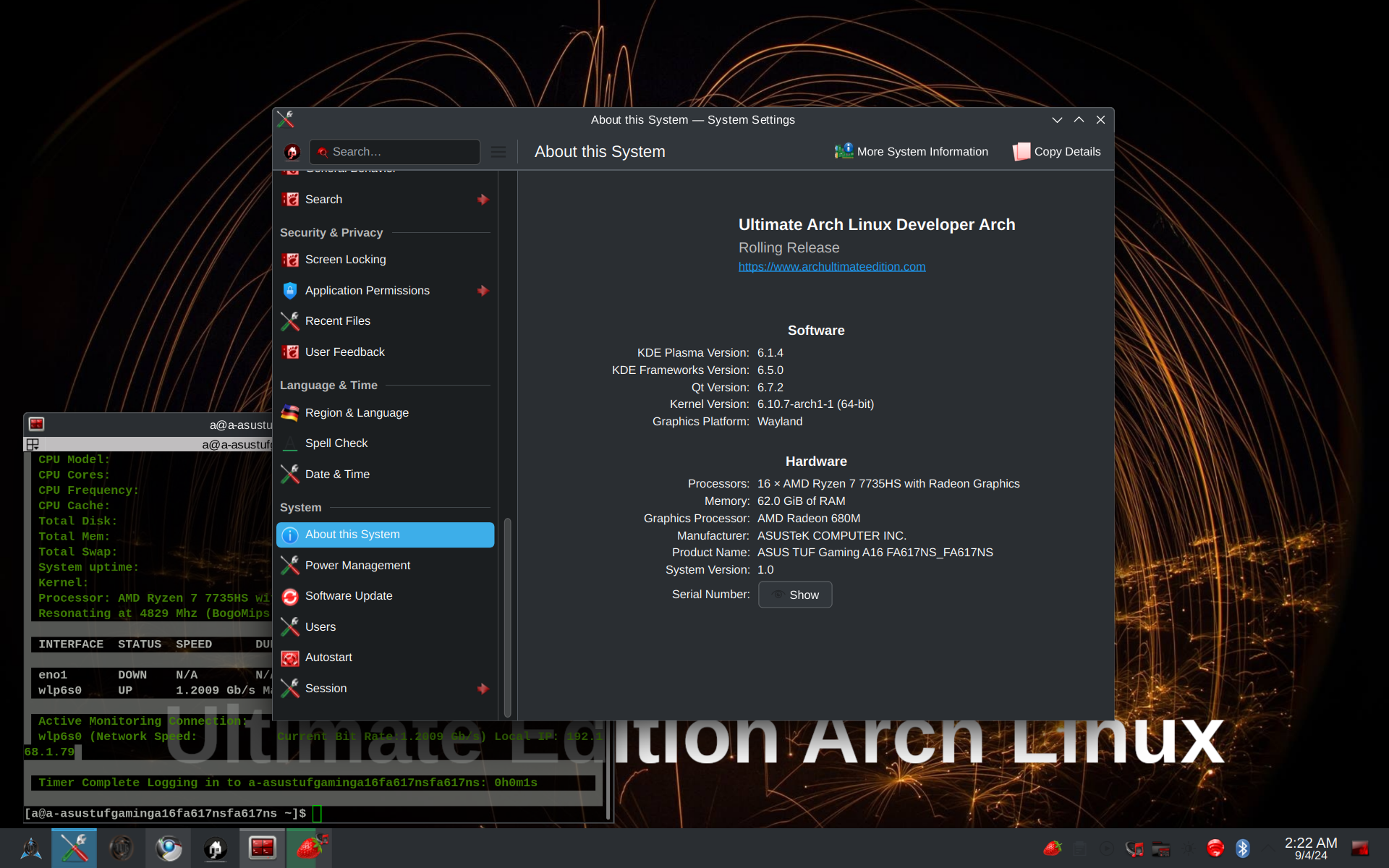Expand the Search category arrow indicator
This screenshot has width=1389, height=868.
(483, 200)
